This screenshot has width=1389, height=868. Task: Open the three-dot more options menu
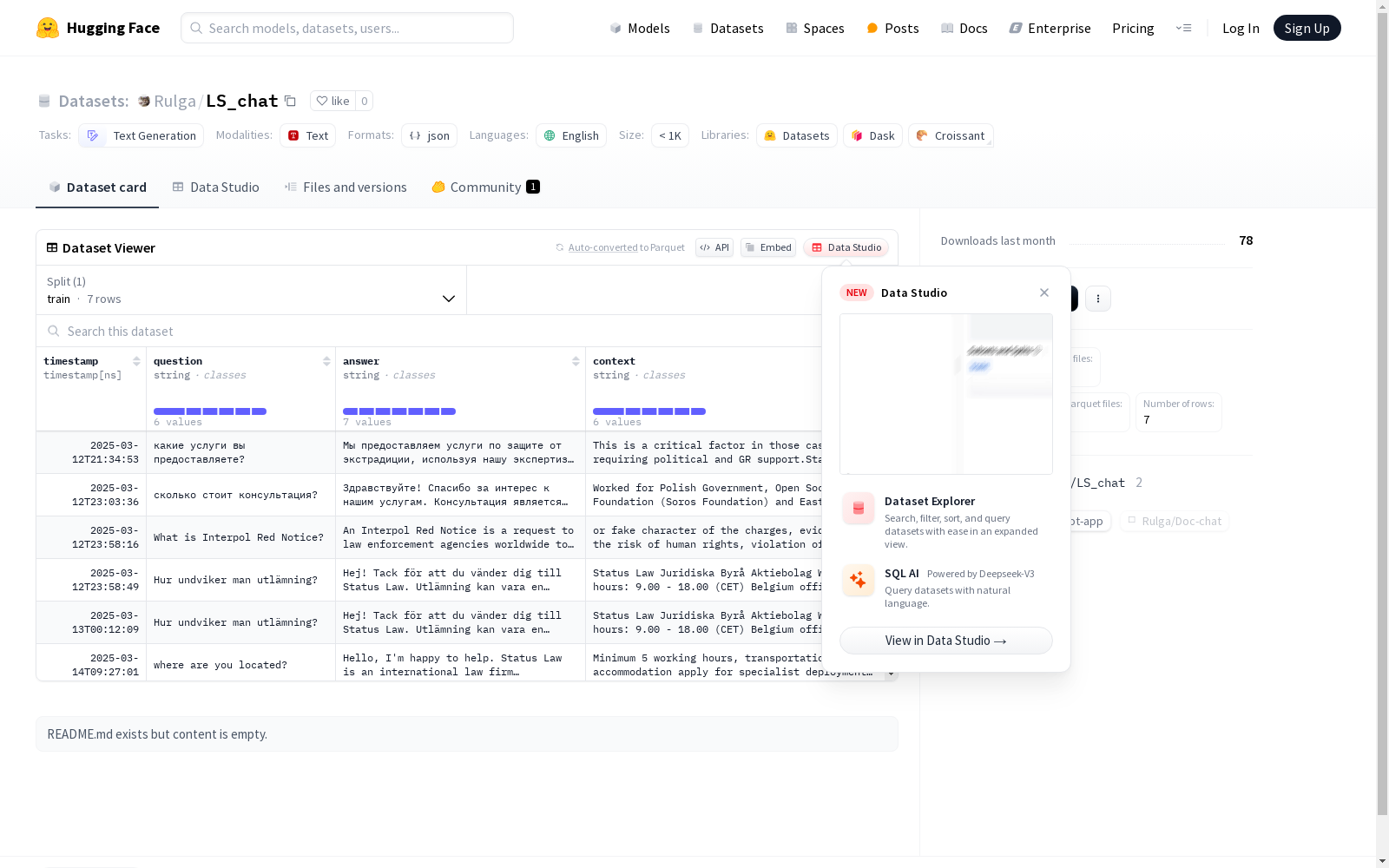coord(1098,299)
